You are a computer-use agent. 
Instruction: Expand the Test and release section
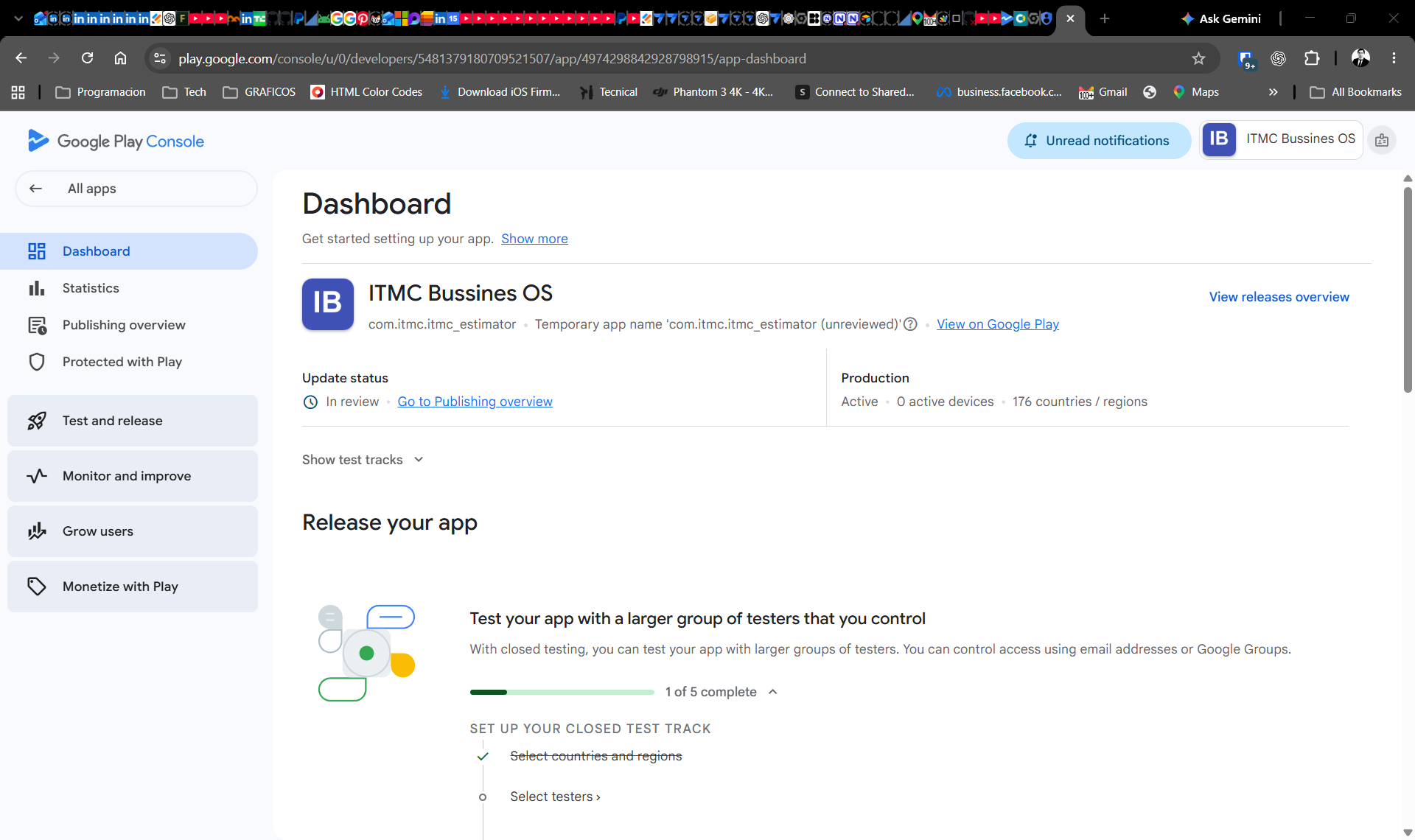click(133, 421)
